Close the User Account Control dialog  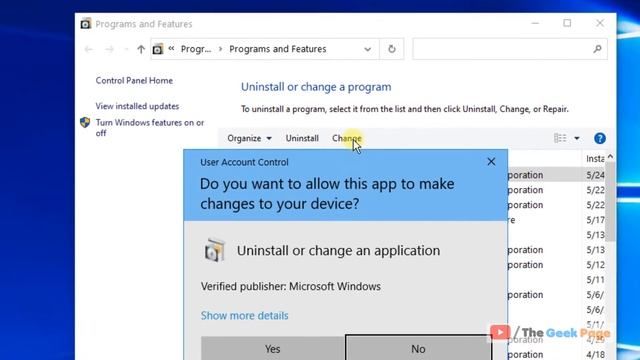[491, 162]
